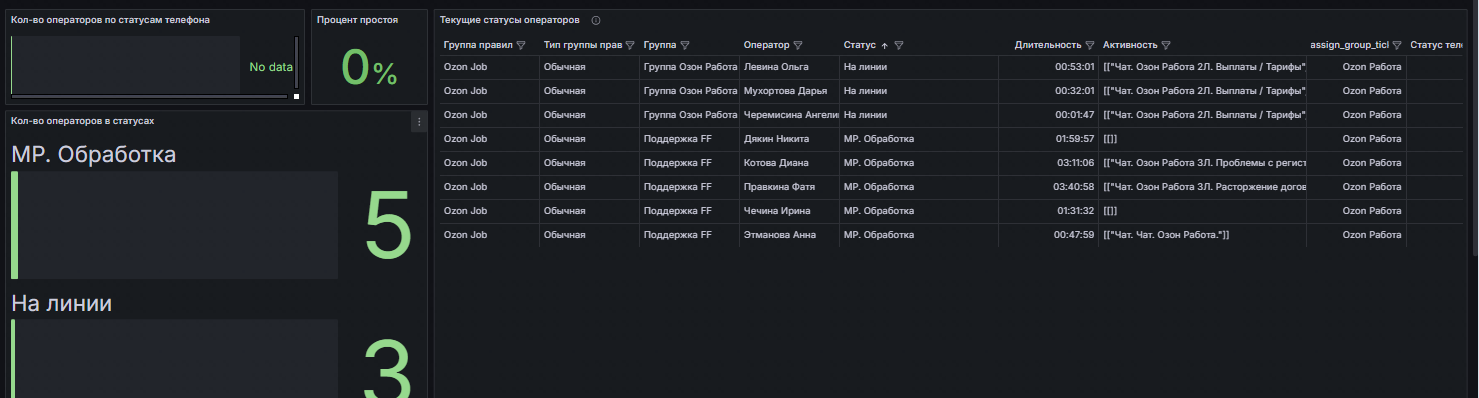Select the МР. Обработка bar gauge
The image size is (1479, 398).
click(175, 225)
